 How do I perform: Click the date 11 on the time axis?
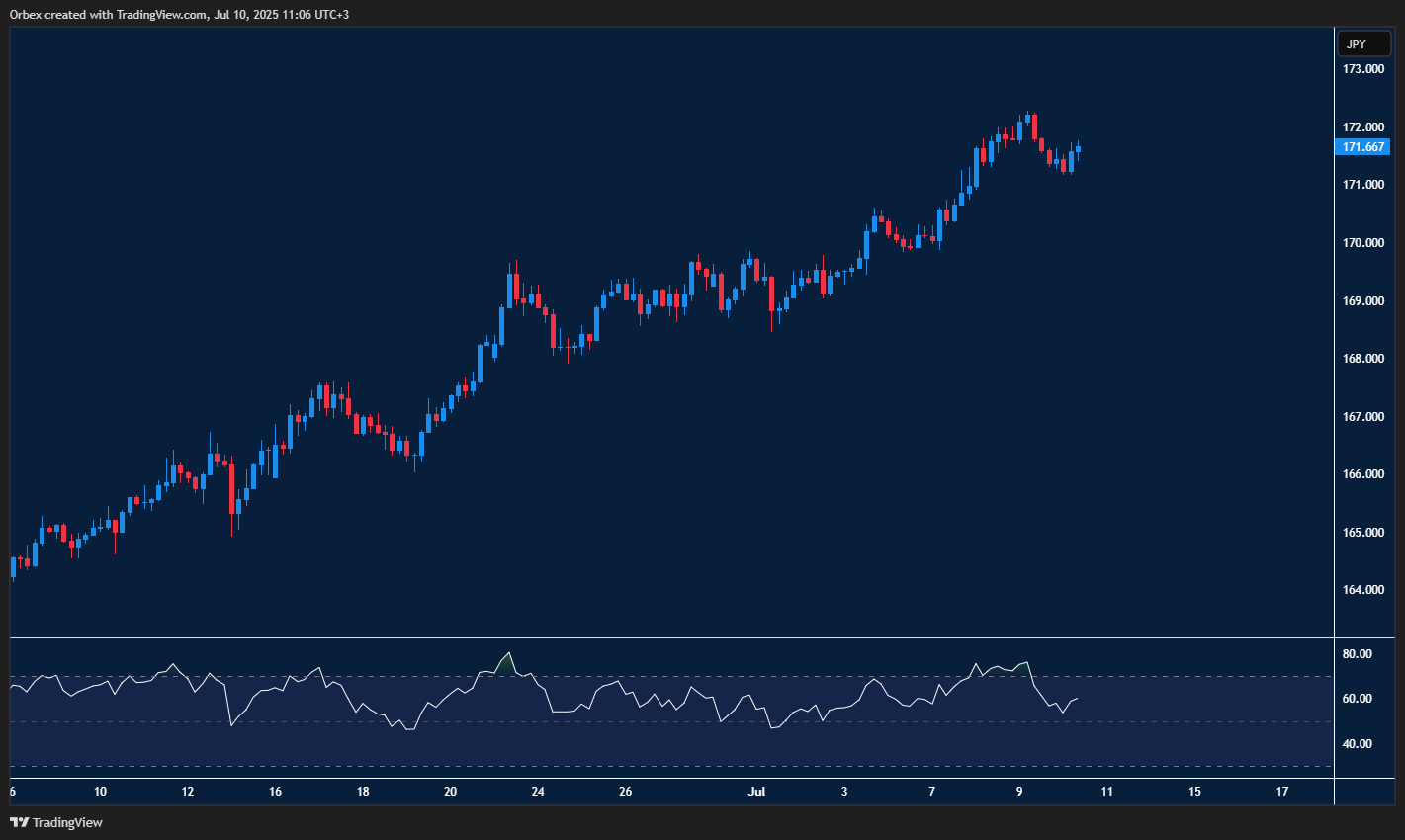(1106, 791)
